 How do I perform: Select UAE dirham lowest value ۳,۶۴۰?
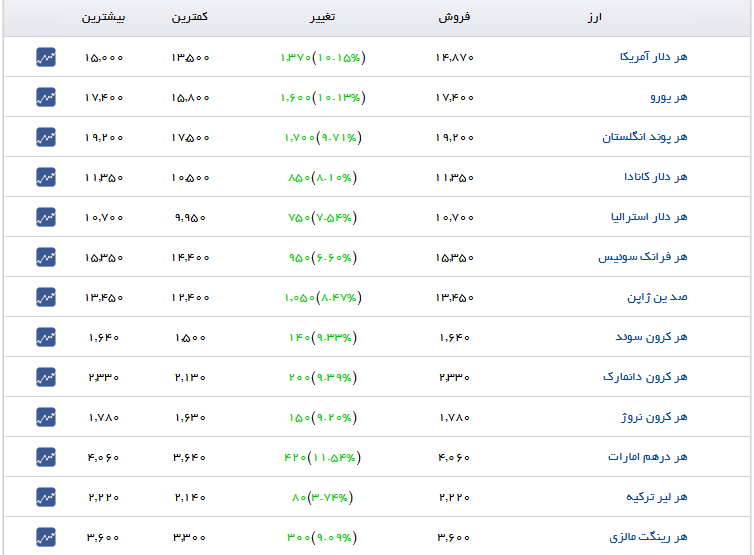[x=190, y=457]
